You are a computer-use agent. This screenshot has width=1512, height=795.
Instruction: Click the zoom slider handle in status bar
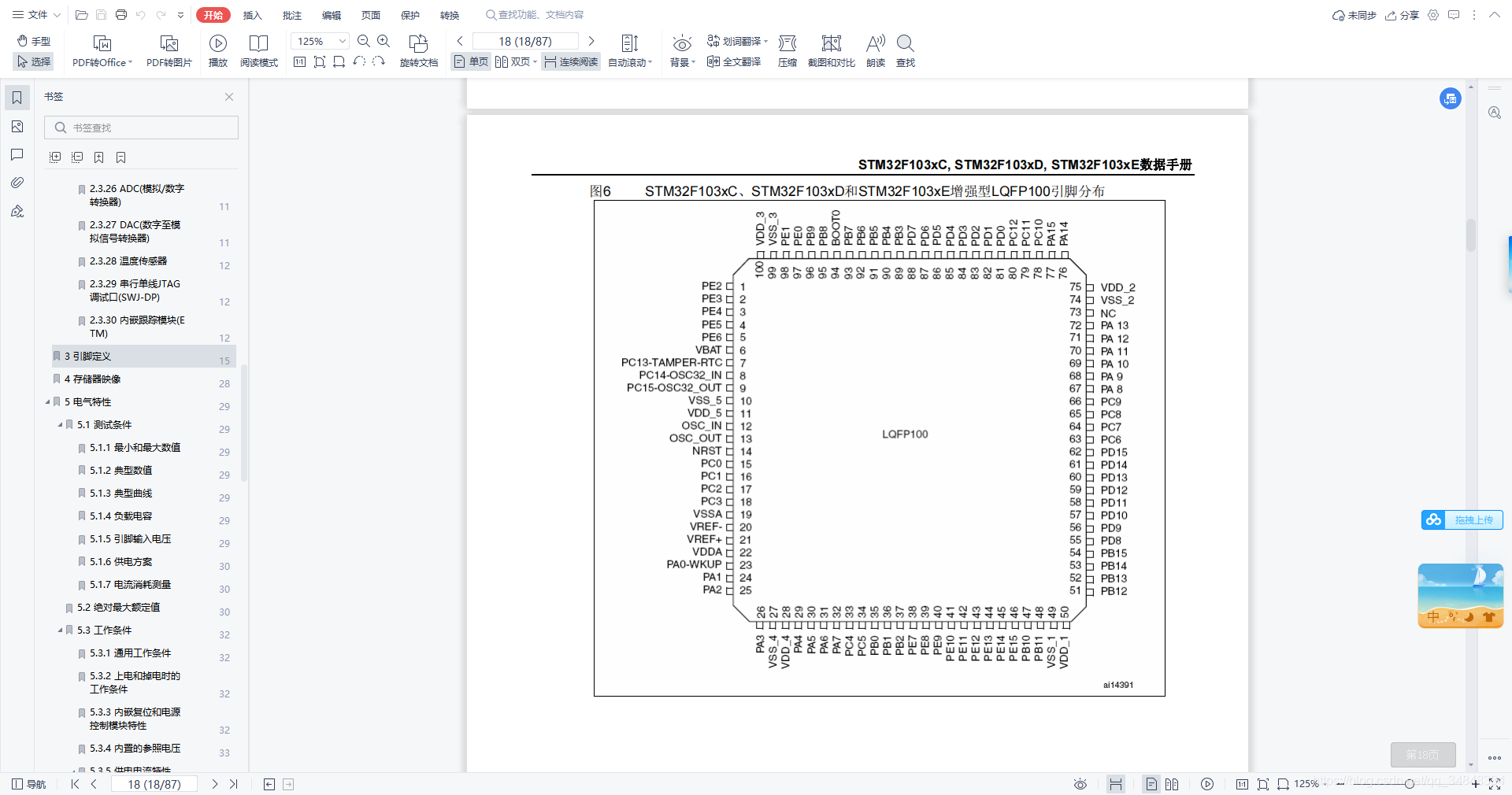tap(1410, 784)
